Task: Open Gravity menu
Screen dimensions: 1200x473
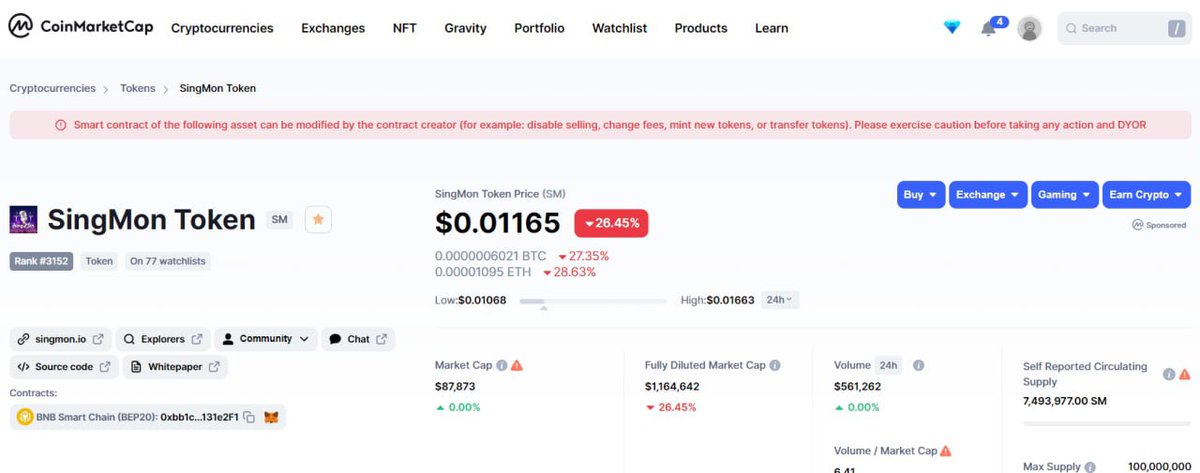Action: pos(465,28)
